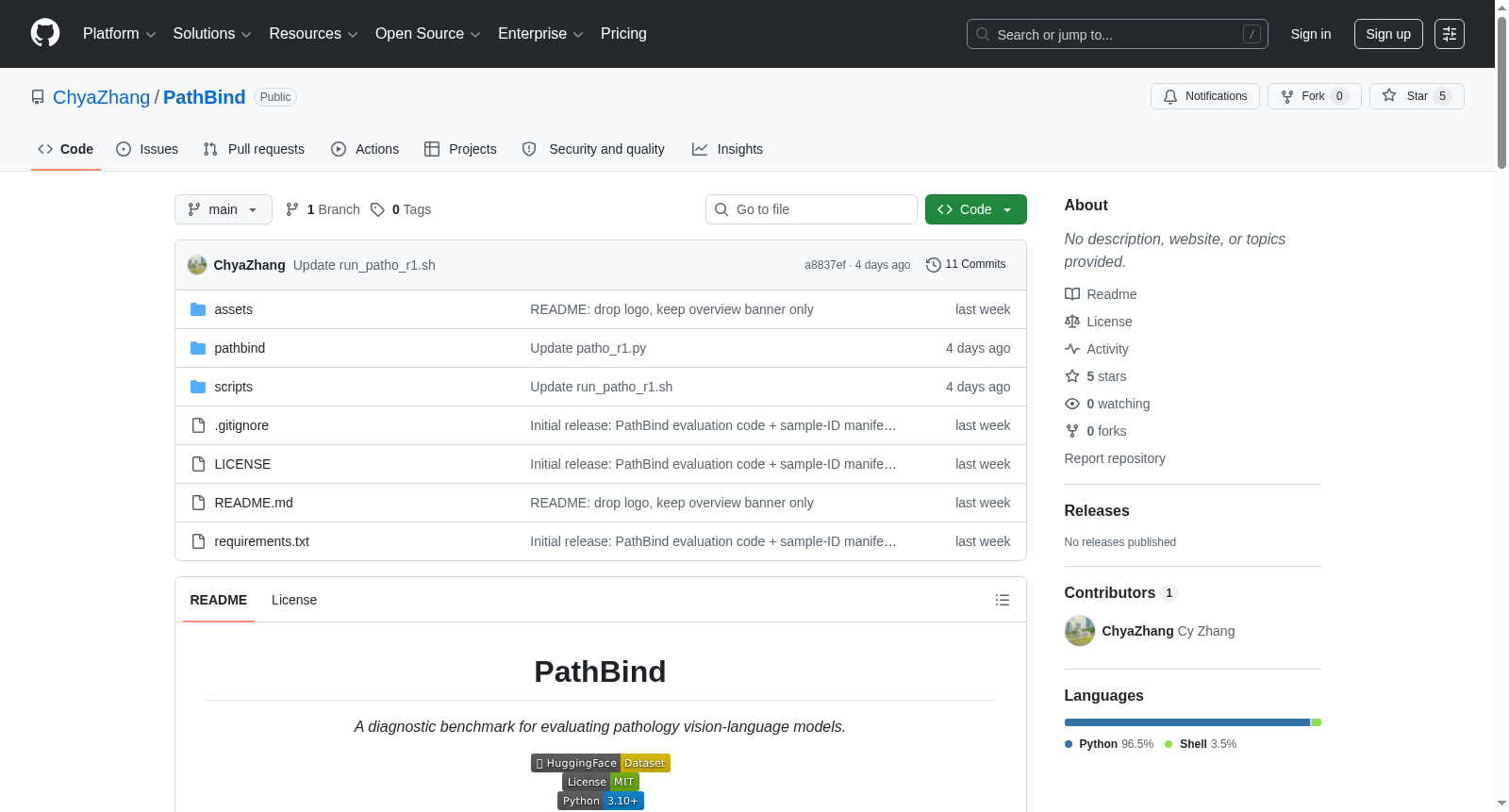Open the Issues tab

tap(147, 149)
